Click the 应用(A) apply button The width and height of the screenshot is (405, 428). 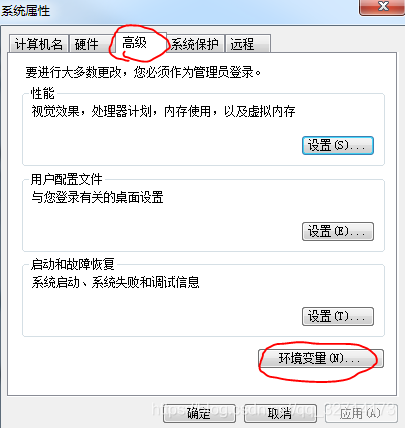(361, 413)
